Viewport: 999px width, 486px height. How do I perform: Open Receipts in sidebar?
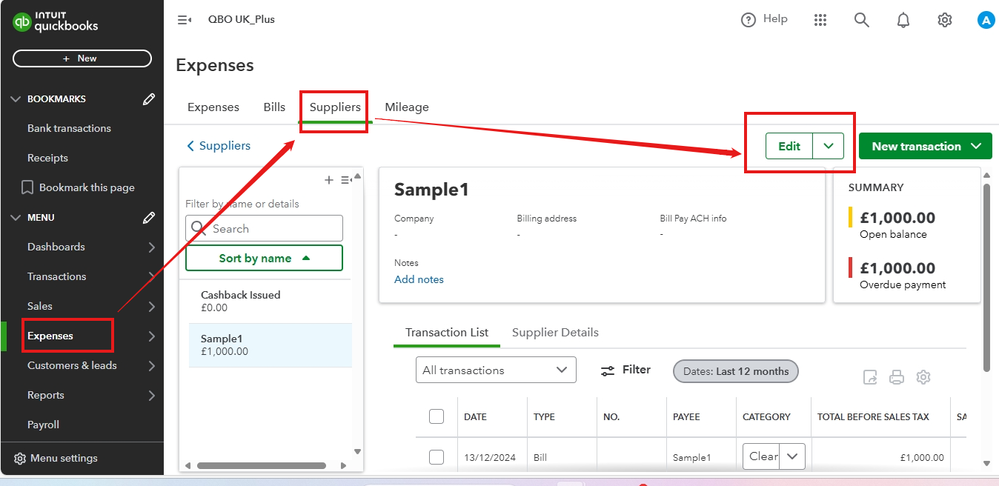pyautogui.click(x=47, y=158)
